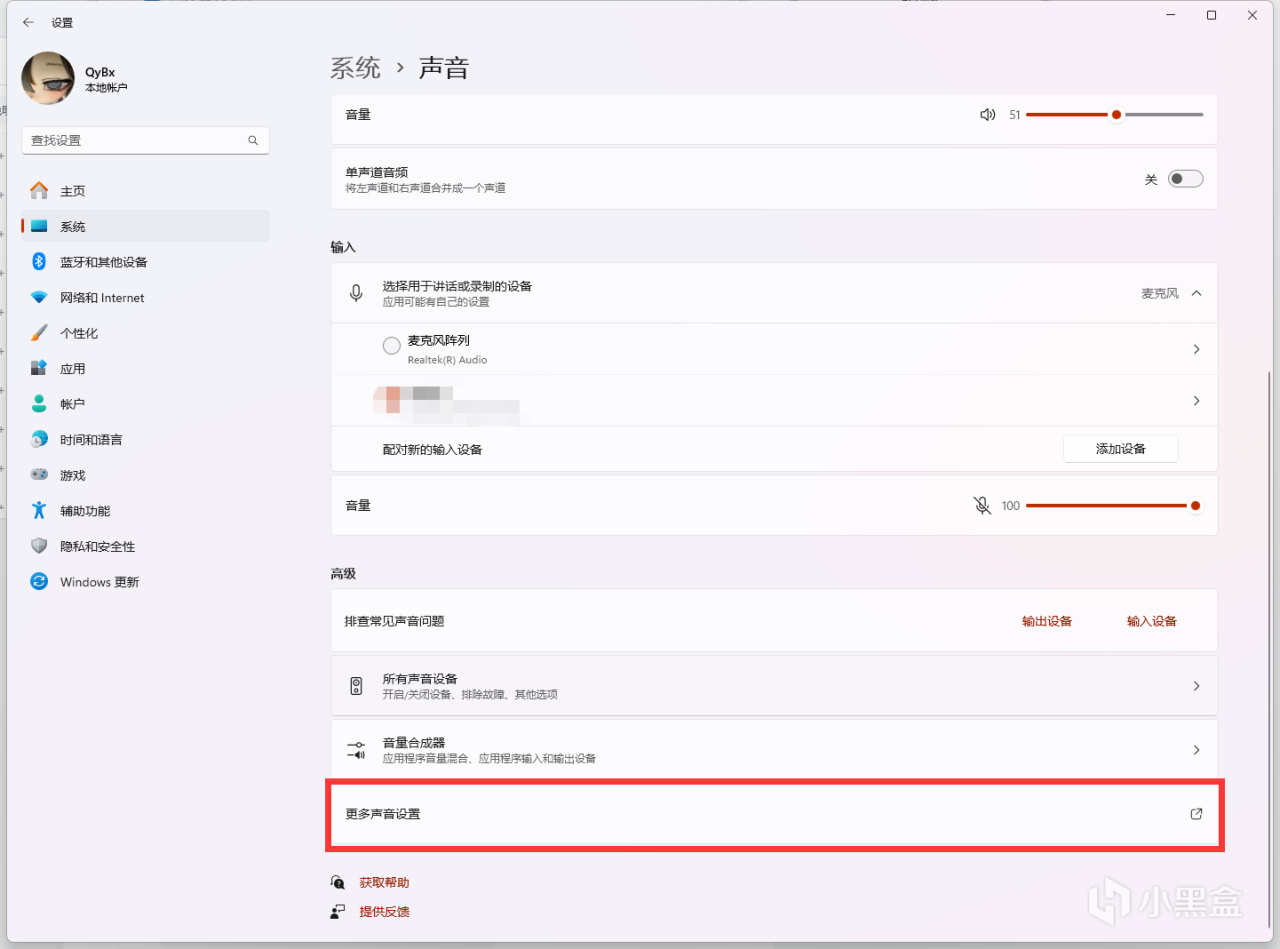Click the speaker icon beside 所有声音设备
The width and height of the screenshot is (1280, 949).
tap(356, 686)
